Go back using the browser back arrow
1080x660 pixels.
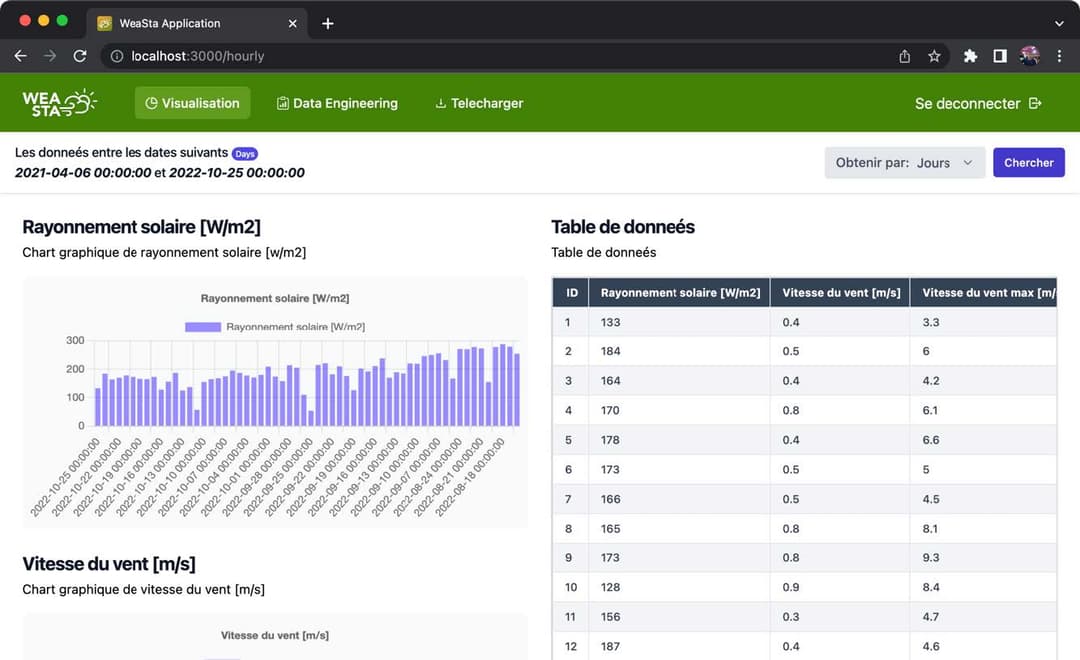pyautogui.click(x=21, y=56)
